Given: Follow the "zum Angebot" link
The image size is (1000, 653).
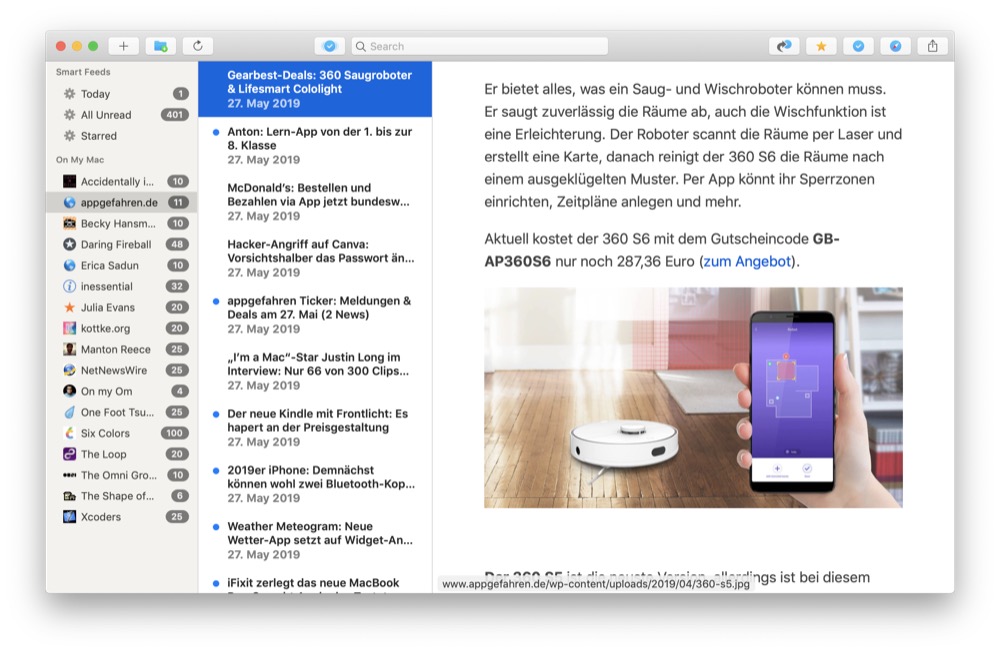Looking at the screenshot, I should pos(750,262).
